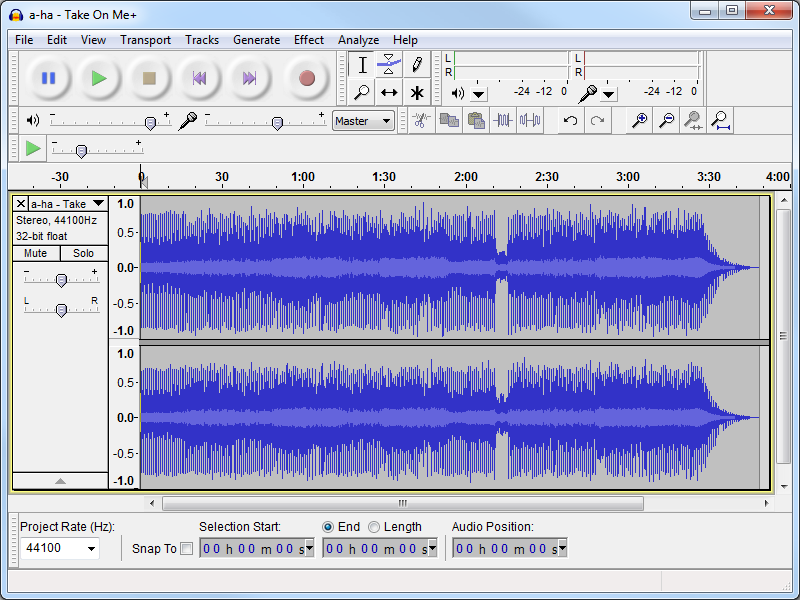The height and width of the screenshot is (600, 800).
Task: Select the Selection tool
Action: click(x=362, y=63)
